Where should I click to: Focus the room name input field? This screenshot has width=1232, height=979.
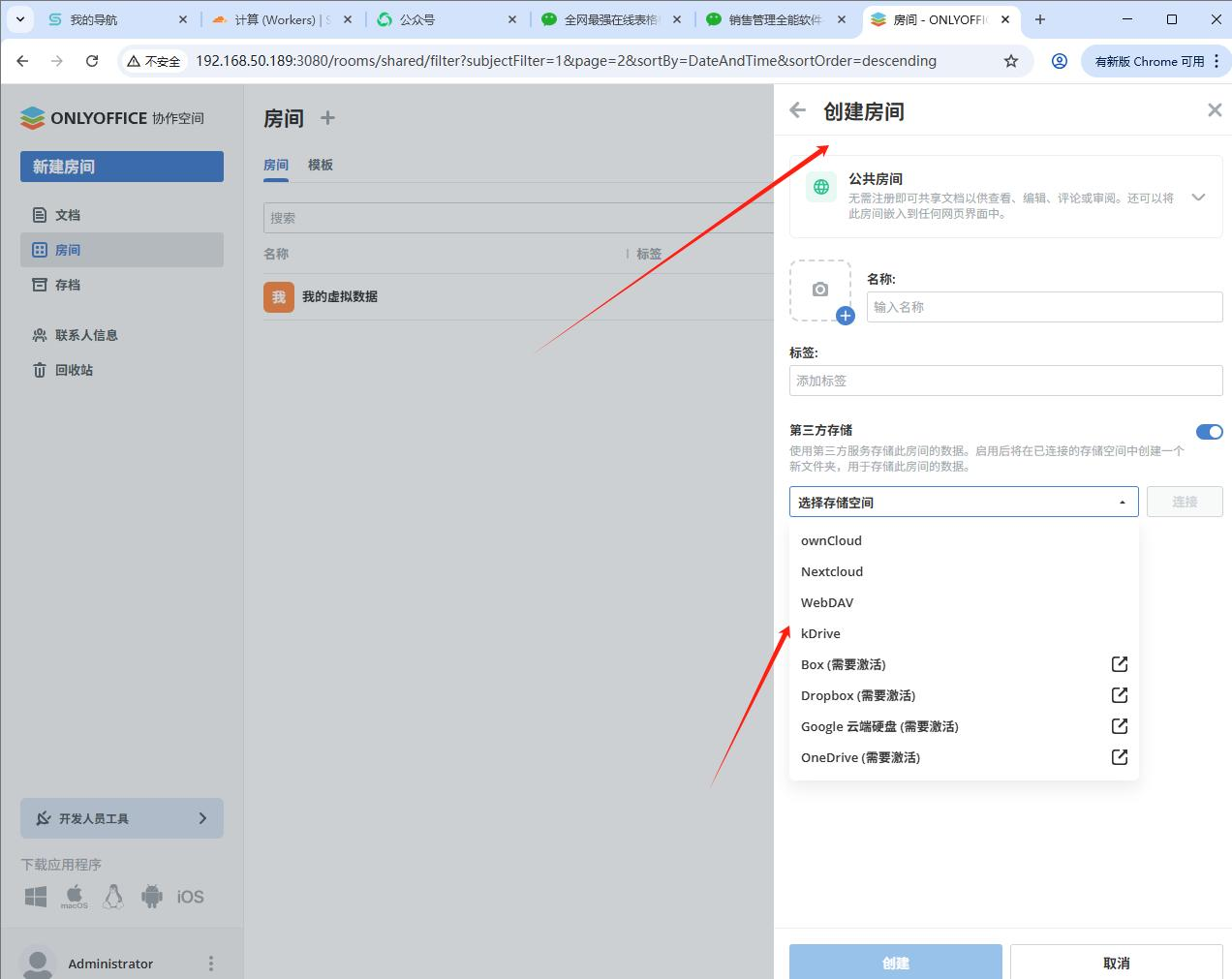1044,307
